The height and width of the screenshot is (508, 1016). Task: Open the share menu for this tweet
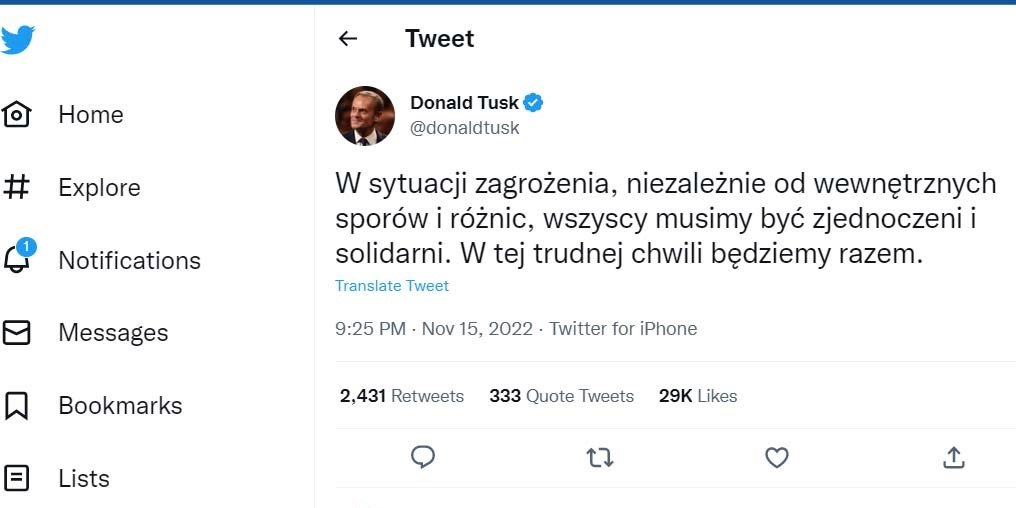point(953,457)
